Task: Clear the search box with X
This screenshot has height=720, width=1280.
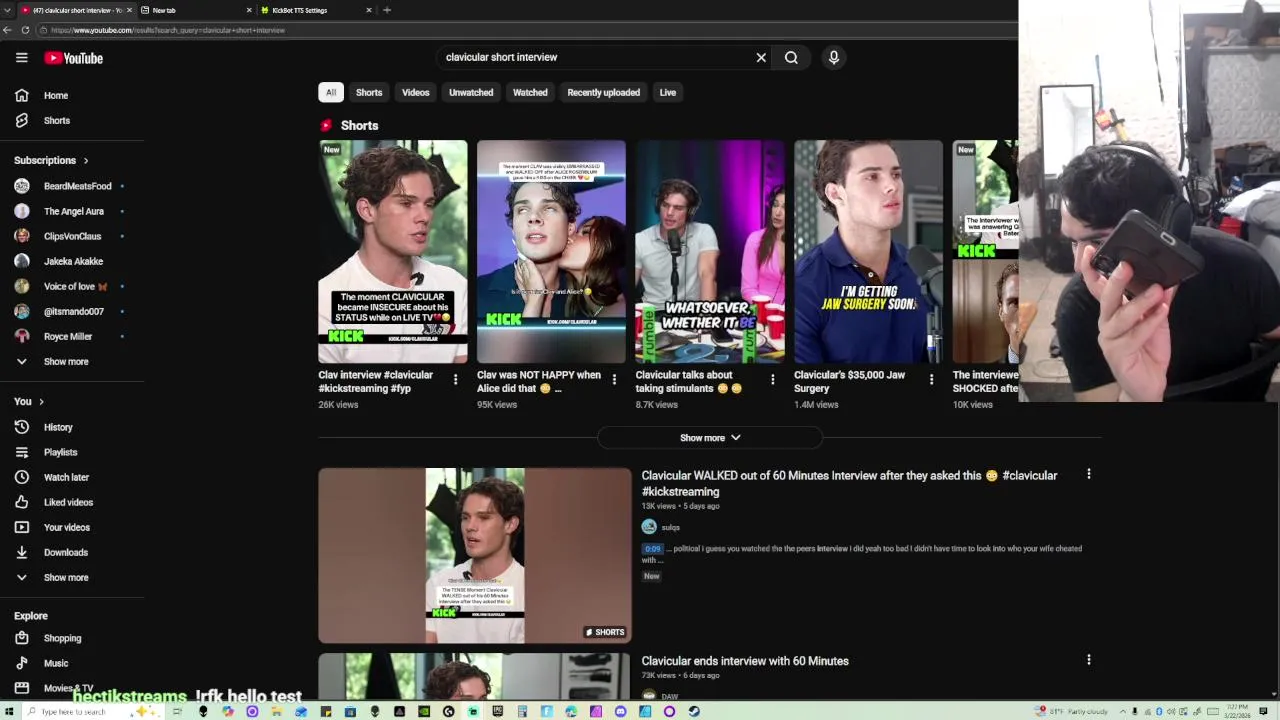Action: coord(761,58)
